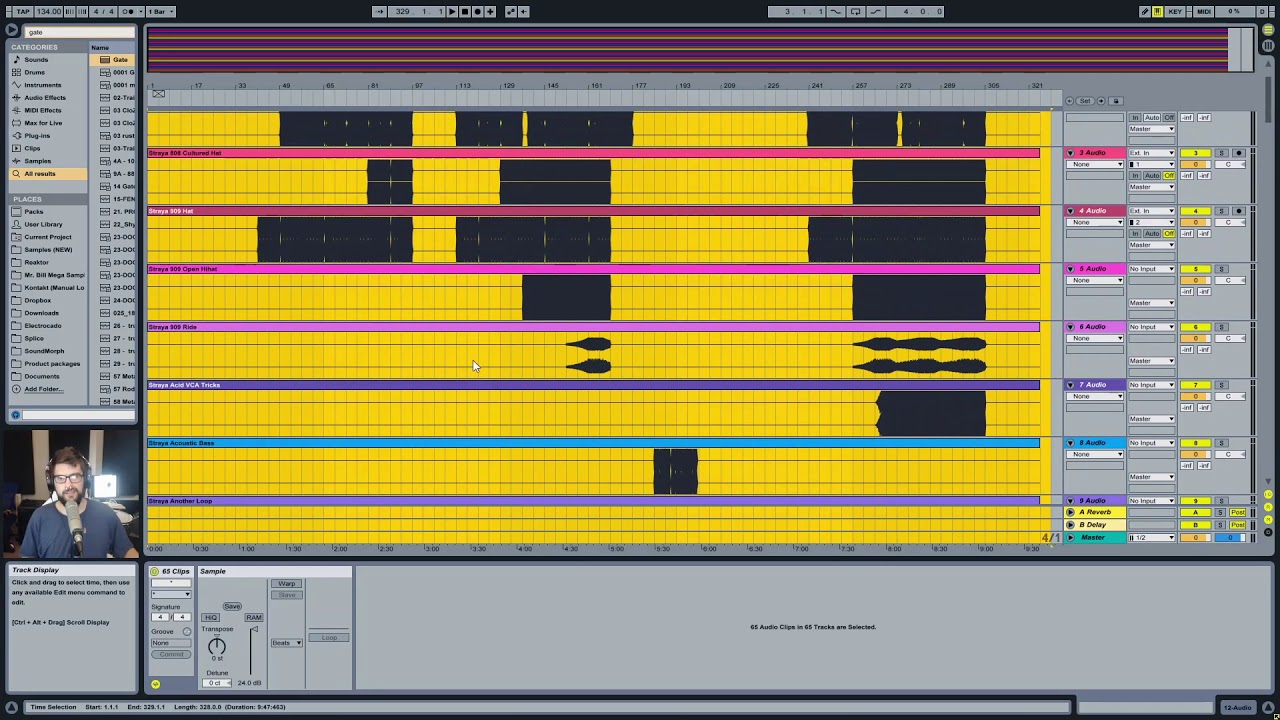1280x720 pixels.
Task: Jump to previous locator arrow
Action: 1070,101
